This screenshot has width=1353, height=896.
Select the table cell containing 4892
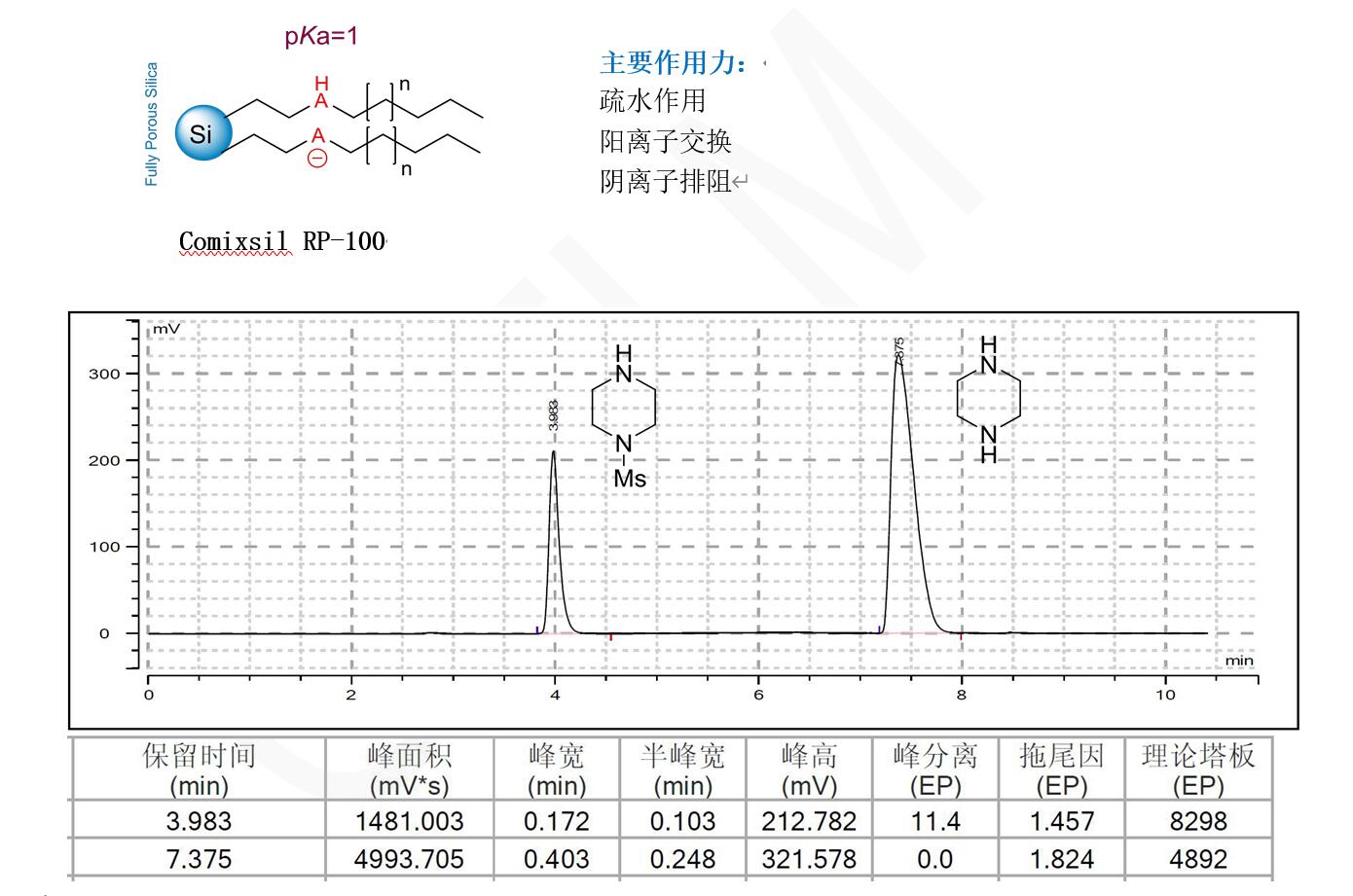pyautogui.click(x=1197, y=859)
